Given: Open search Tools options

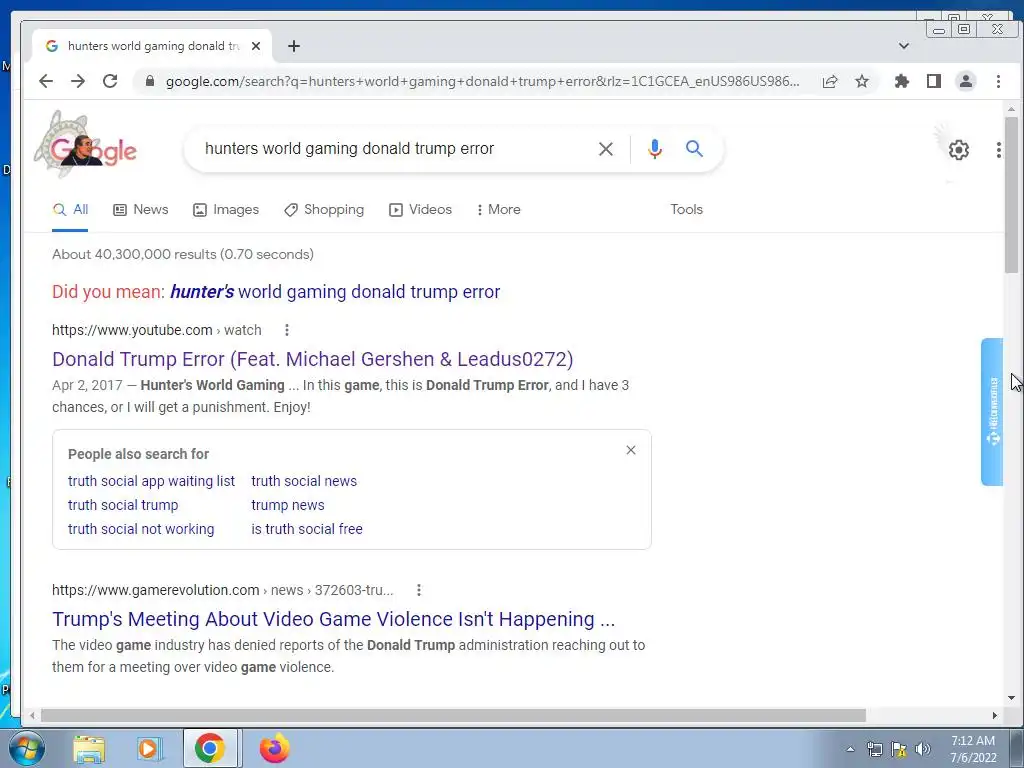Looking at the screenshot, I should (x=686, y=210).
